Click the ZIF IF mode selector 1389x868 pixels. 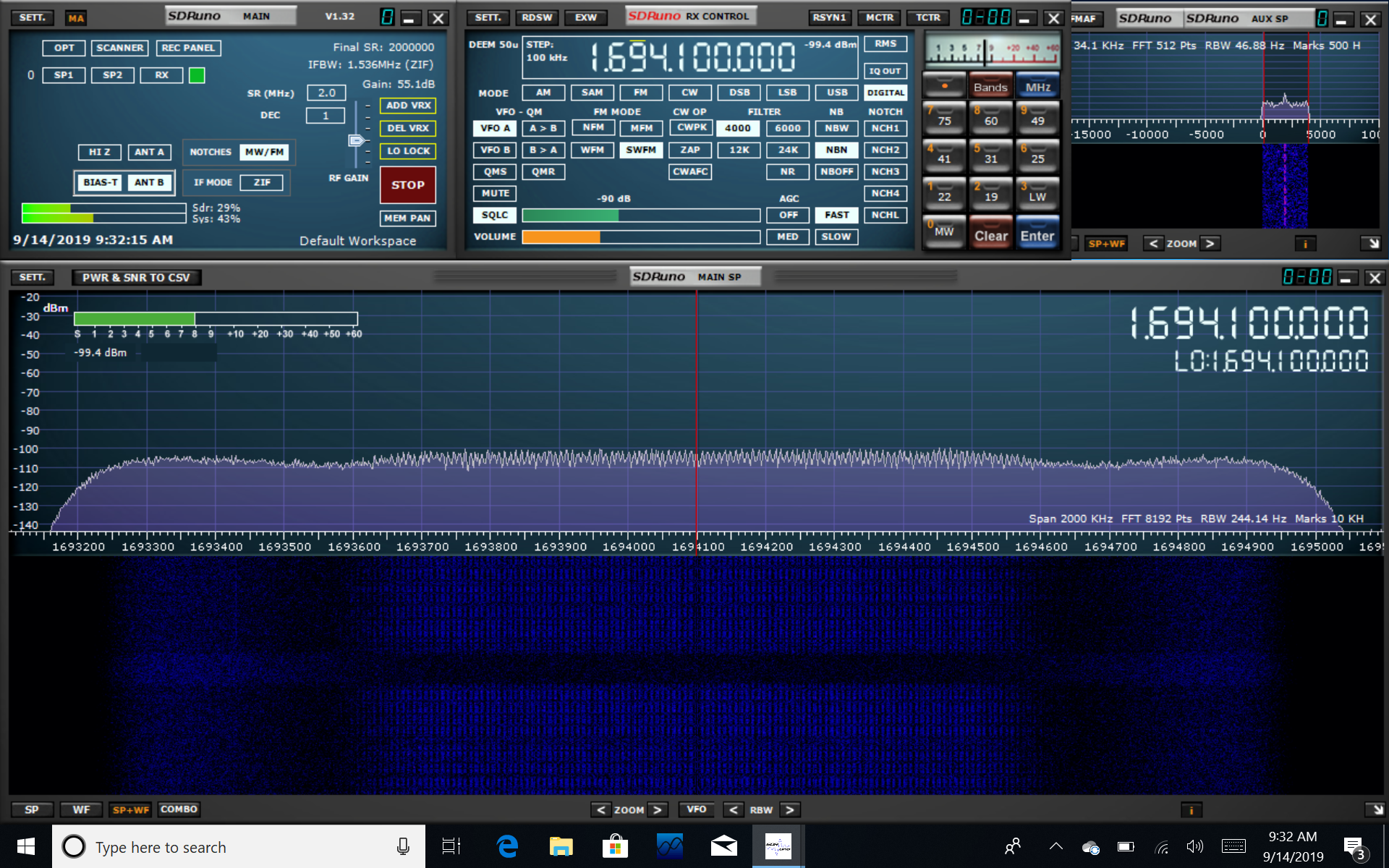[x=262, y=182]
